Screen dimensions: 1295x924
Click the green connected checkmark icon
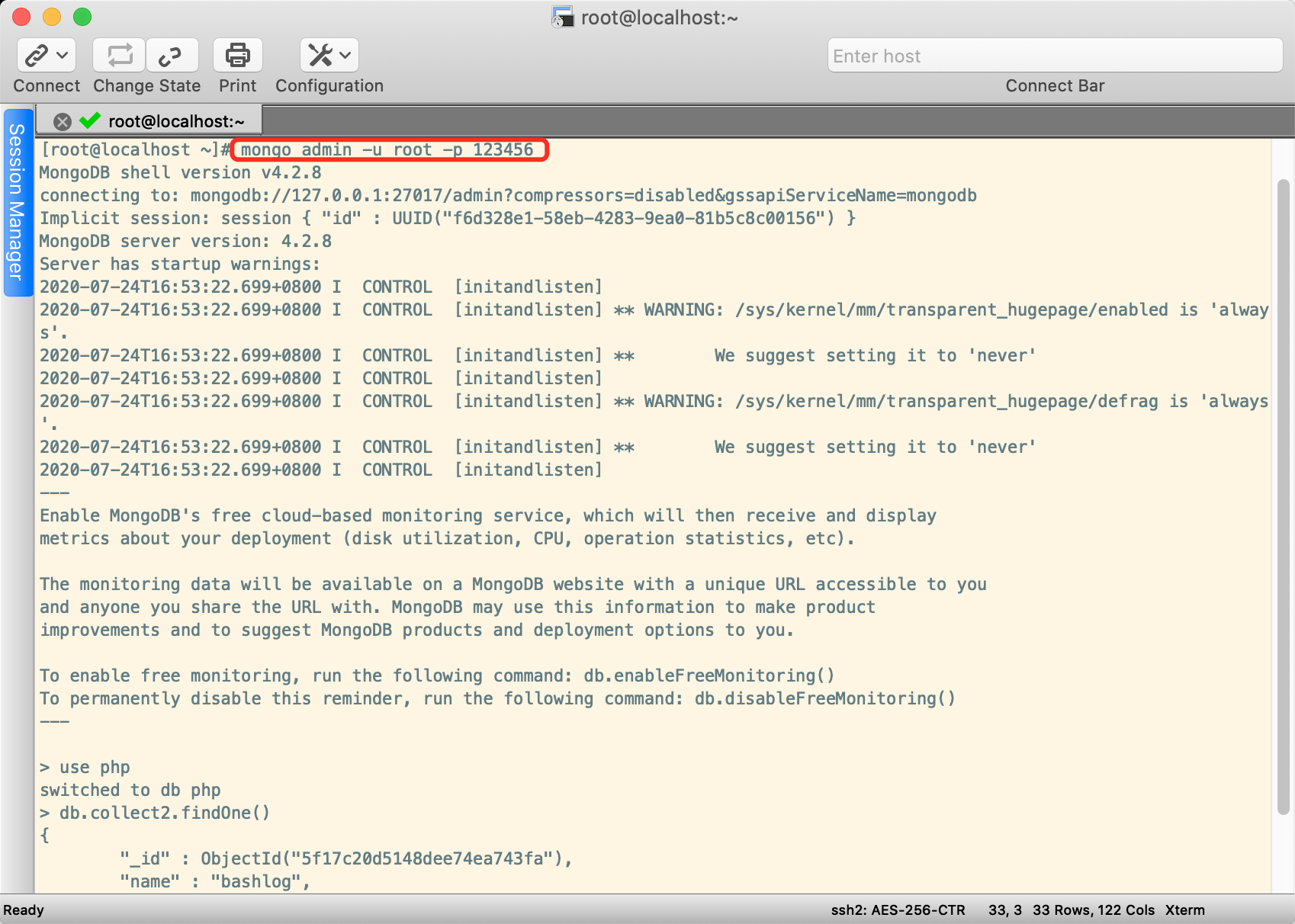(90, 121)
